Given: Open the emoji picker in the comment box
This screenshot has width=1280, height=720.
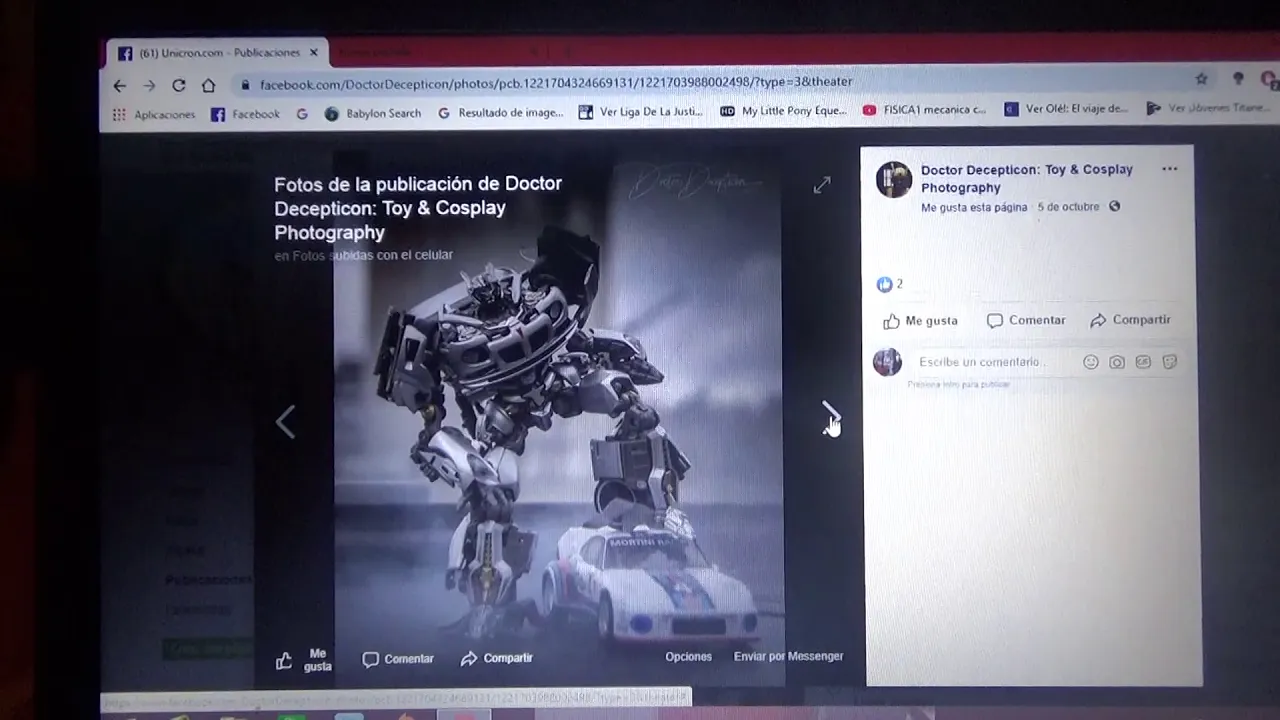Looking at the screenshot, I should tap(1091, 362).
